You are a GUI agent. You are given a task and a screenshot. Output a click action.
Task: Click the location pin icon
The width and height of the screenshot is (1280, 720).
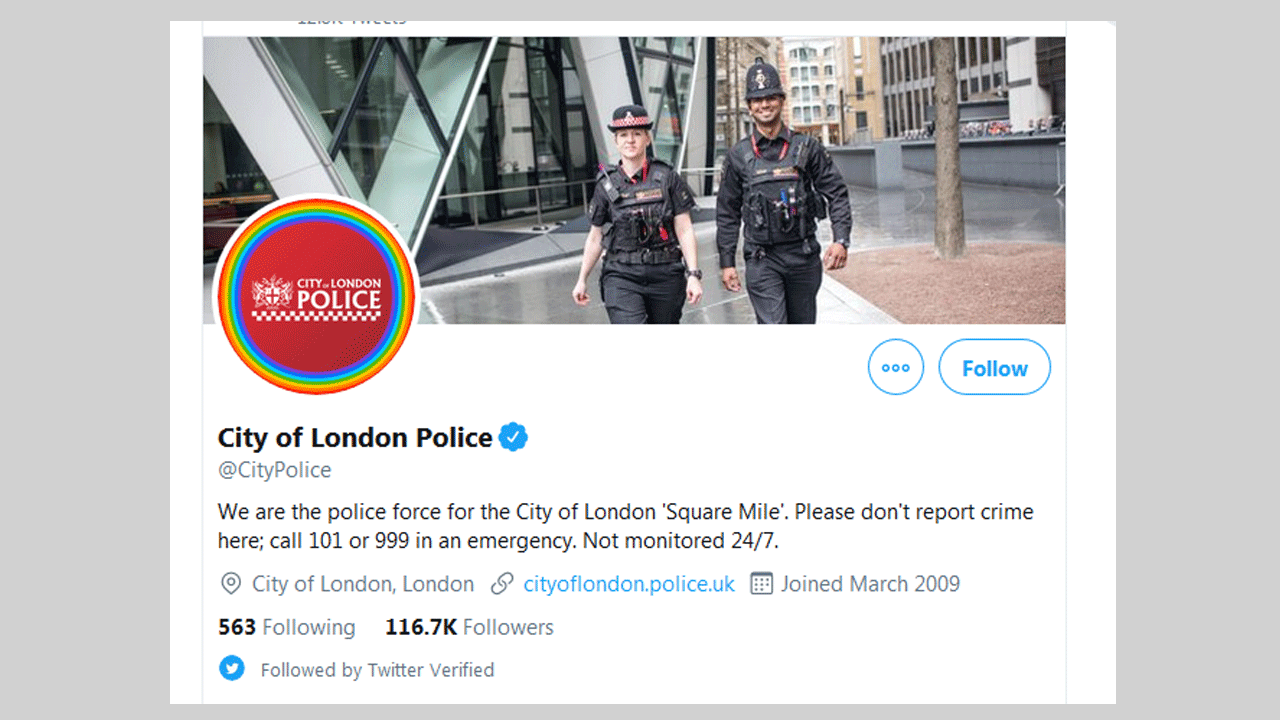pos(231,584)
